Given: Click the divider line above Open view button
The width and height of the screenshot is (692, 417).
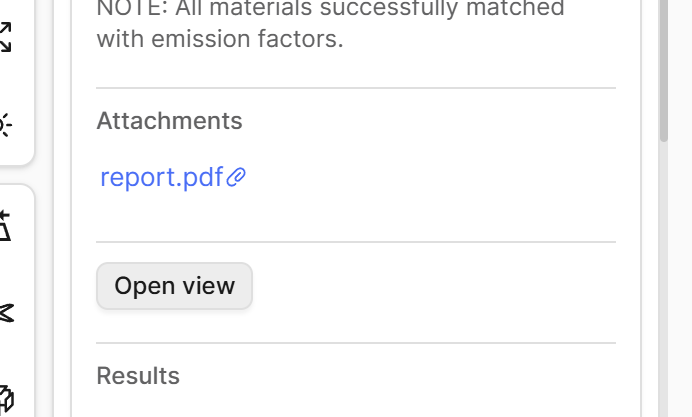Looking at the screenshot, I should [x=356, y=242].
